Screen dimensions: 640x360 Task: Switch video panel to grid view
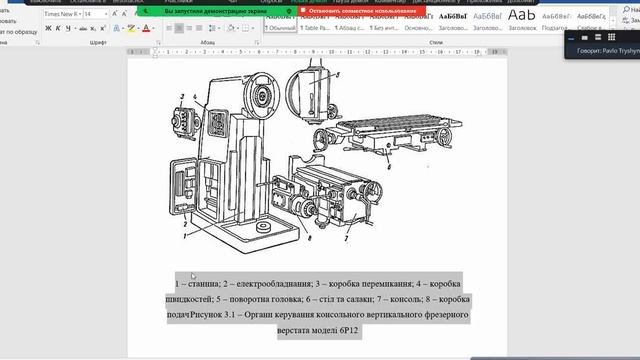coord(611,37)
